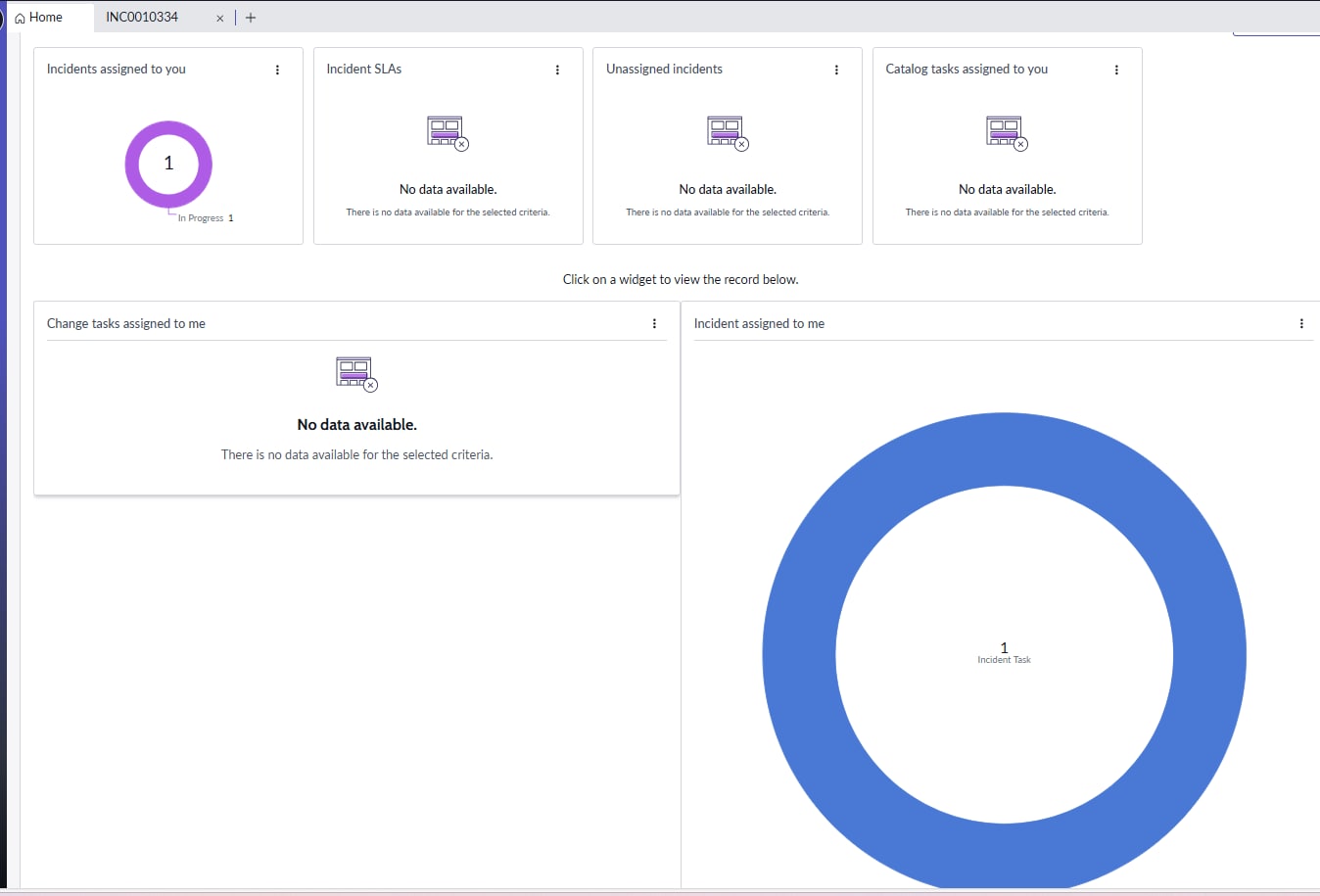Viewport: 1320px width, 896px height.
Task: Click No data available in Incident SLAs
Action: (448, 190)
